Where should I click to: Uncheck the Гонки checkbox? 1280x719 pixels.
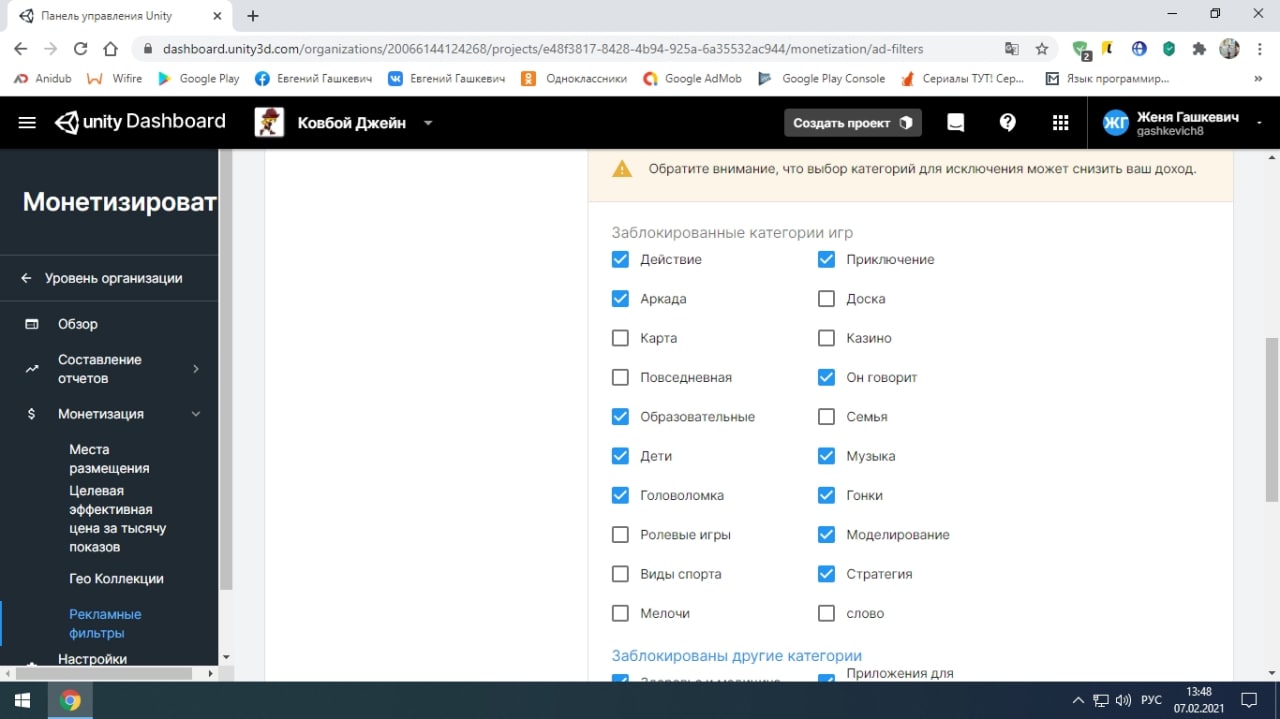click(826, 495)
